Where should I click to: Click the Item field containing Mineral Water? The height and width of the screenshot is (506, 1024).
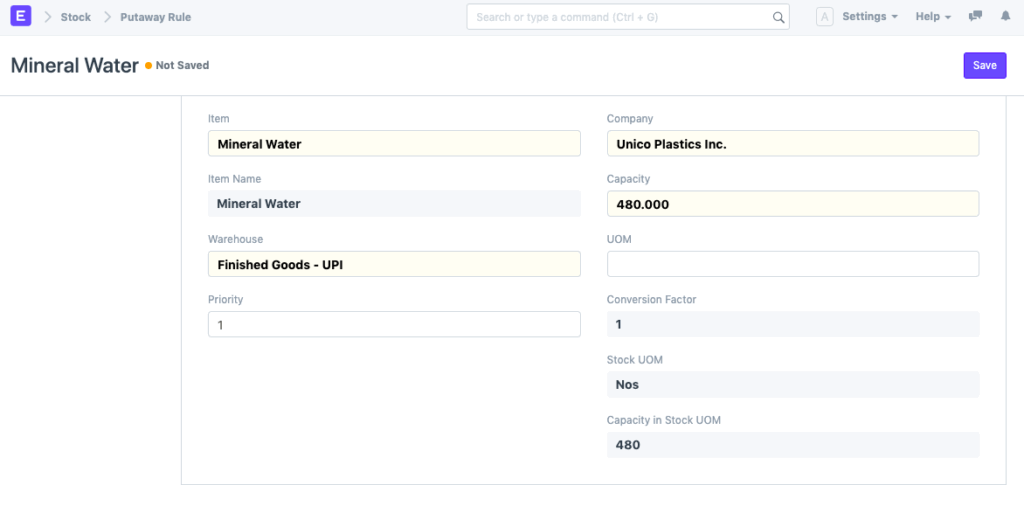(393, 144)
